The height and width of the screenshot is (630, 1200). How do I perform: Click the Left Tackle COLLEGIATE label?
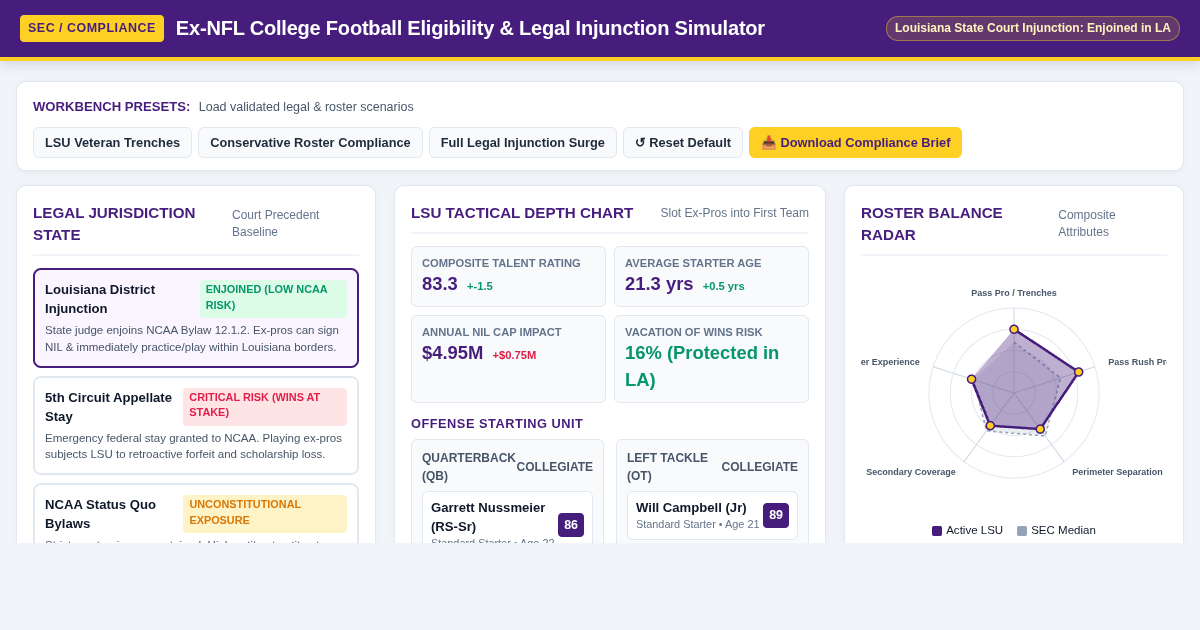pos(760,467)
